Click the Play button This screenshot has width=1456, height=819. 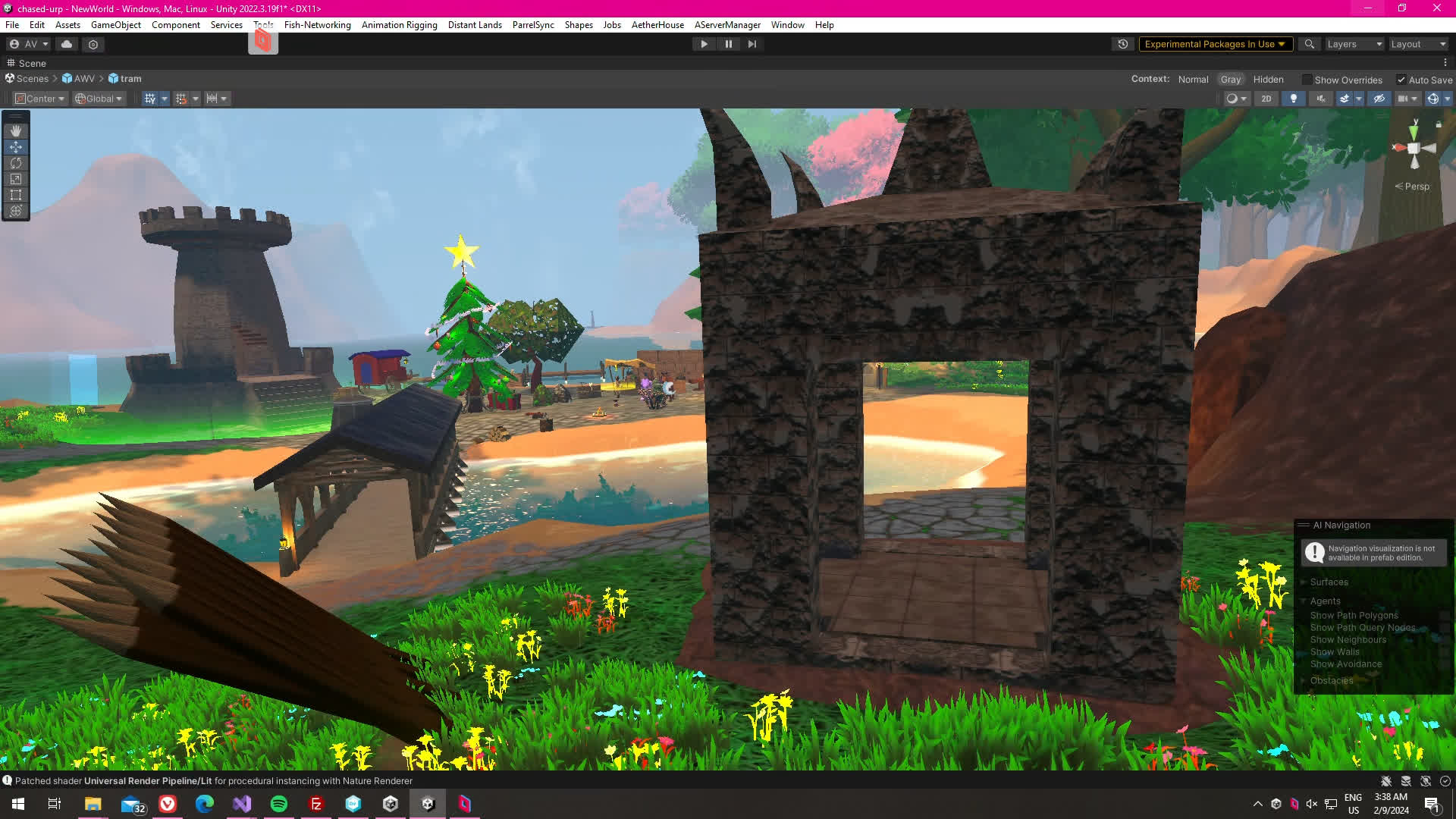coord(704,44)
